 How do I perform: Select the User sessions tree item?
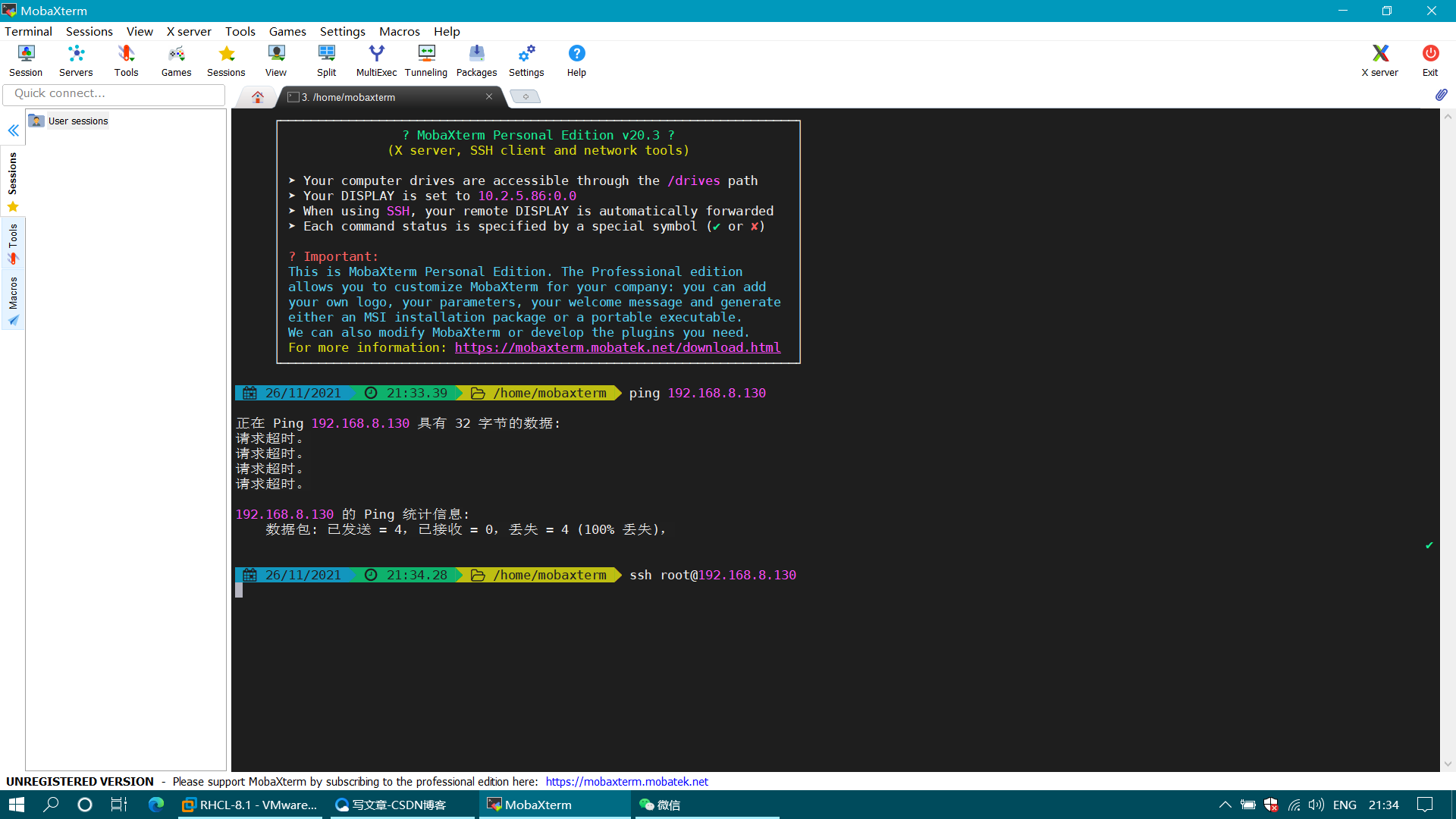[68, 121]
